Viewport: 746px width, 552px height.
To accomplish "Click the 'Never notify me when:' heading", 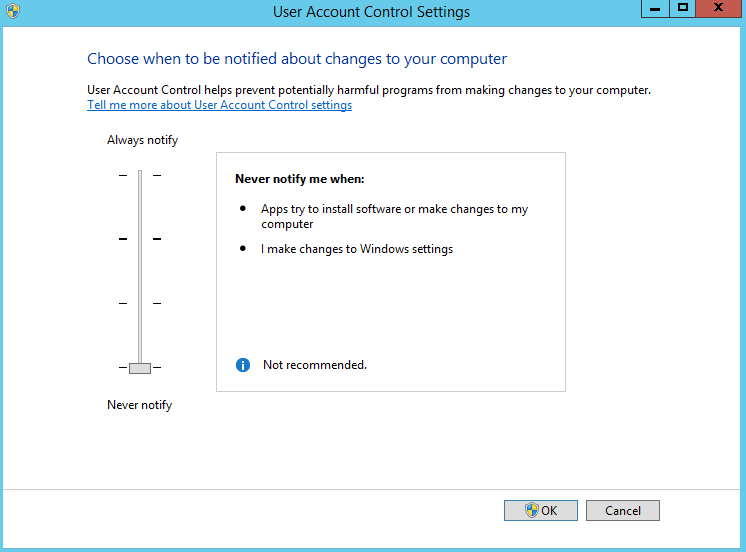I will (x=300, y=179).
